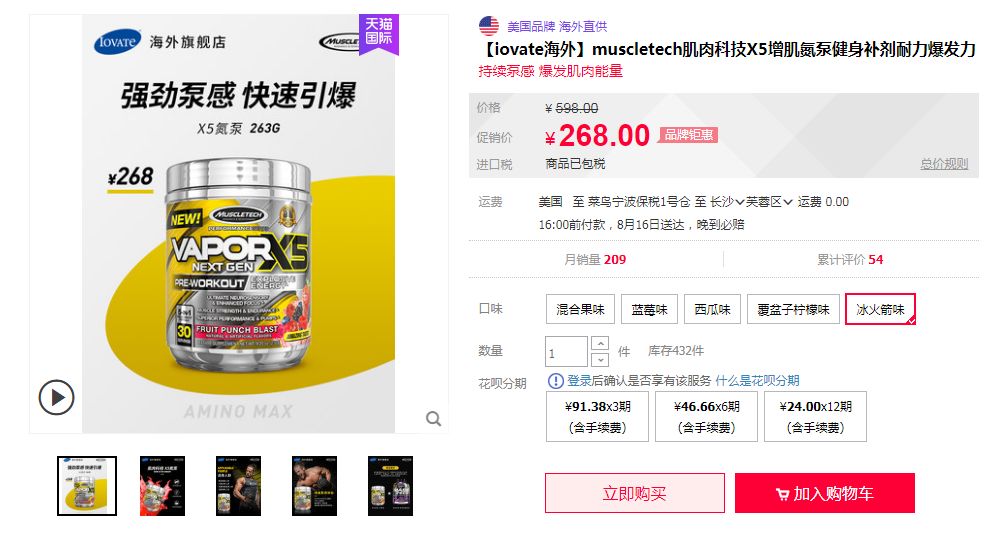This screenshot has width=995, height=549.
Task: Click the Iovate store logo
Action: point(117,42)
